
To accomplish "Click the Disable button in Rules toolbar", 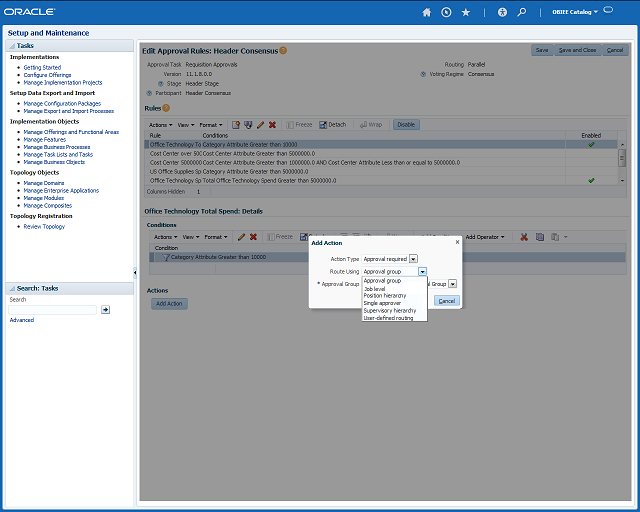I will (x=406, y=125).
